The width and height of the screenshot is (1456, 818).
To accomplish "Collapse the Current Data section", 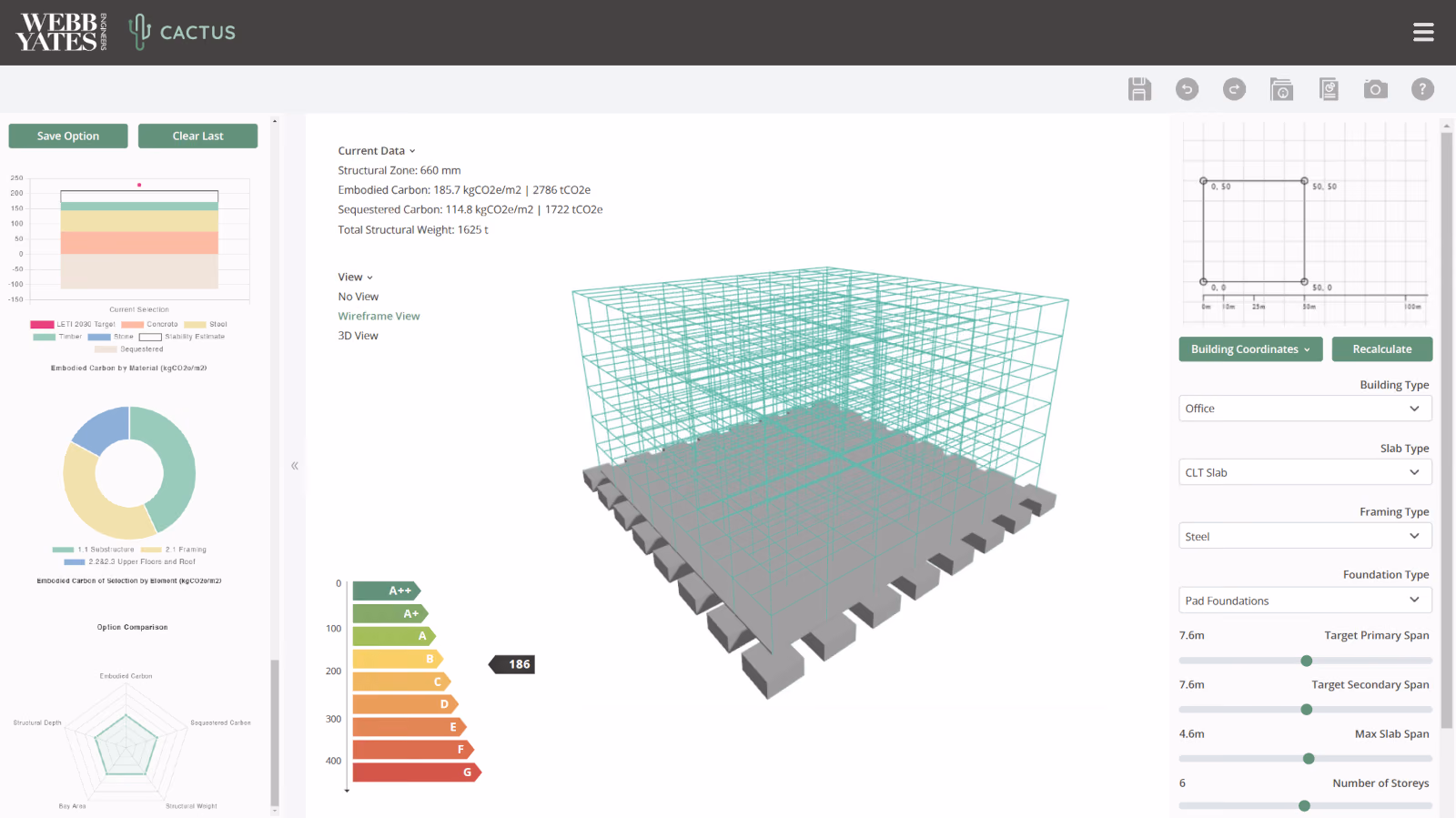I will [377, 151].
